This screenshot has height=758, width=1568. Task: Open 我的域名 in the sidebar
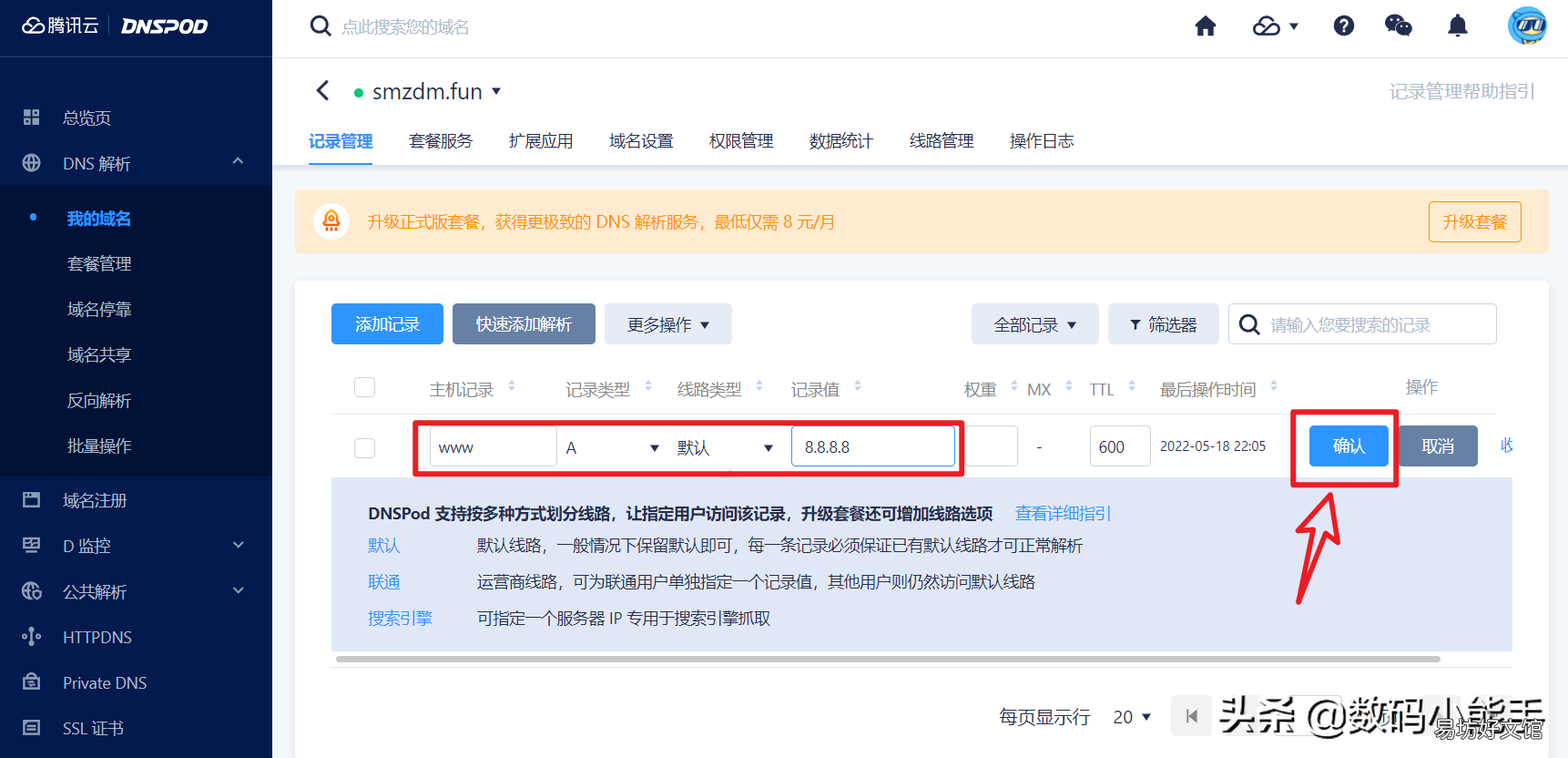tap(99, 219)
